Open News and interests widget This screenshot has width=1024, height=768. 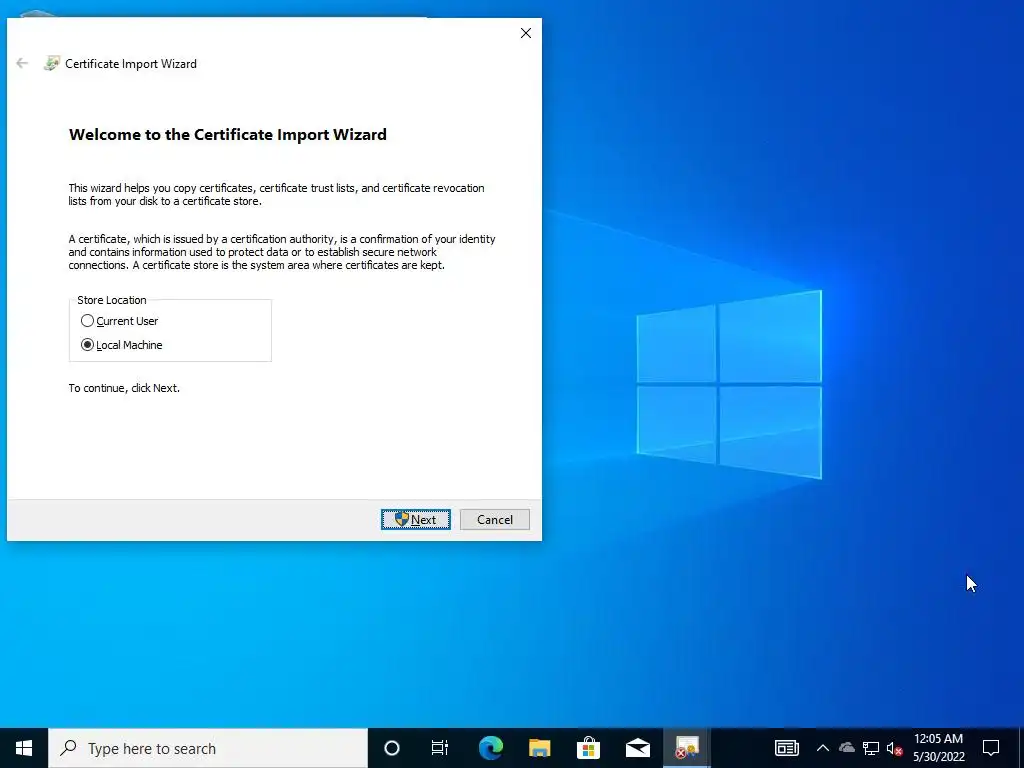786,748
